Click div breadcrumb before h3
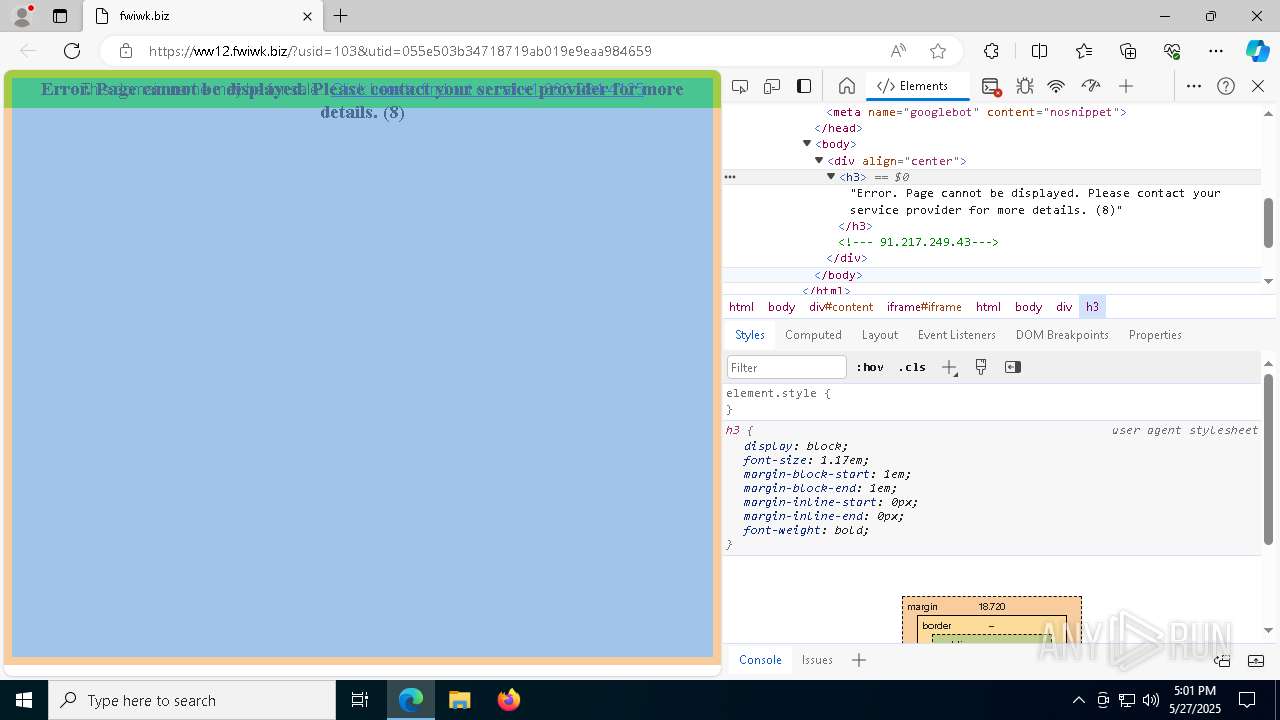This screenshot has width=1280, height=720. click(x=1064, y=307)
